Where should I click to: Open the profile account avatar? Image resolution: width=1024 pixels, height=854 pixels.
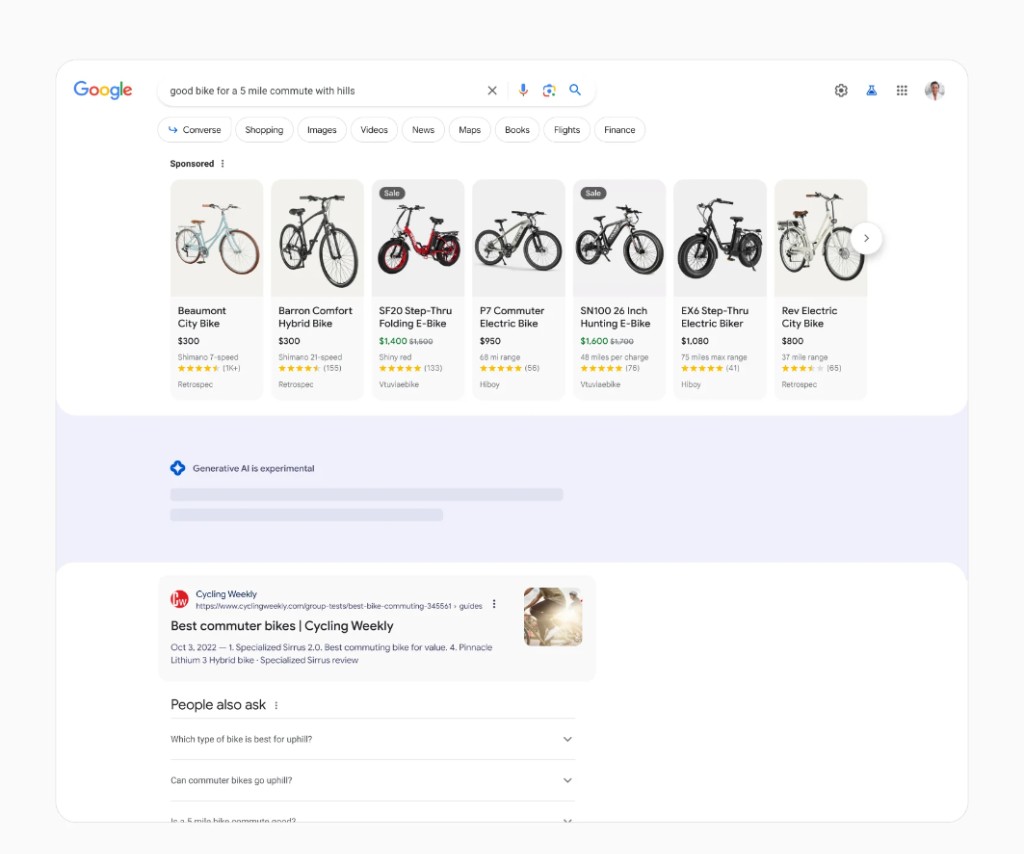pyautogui.click(x=934, y=91)
